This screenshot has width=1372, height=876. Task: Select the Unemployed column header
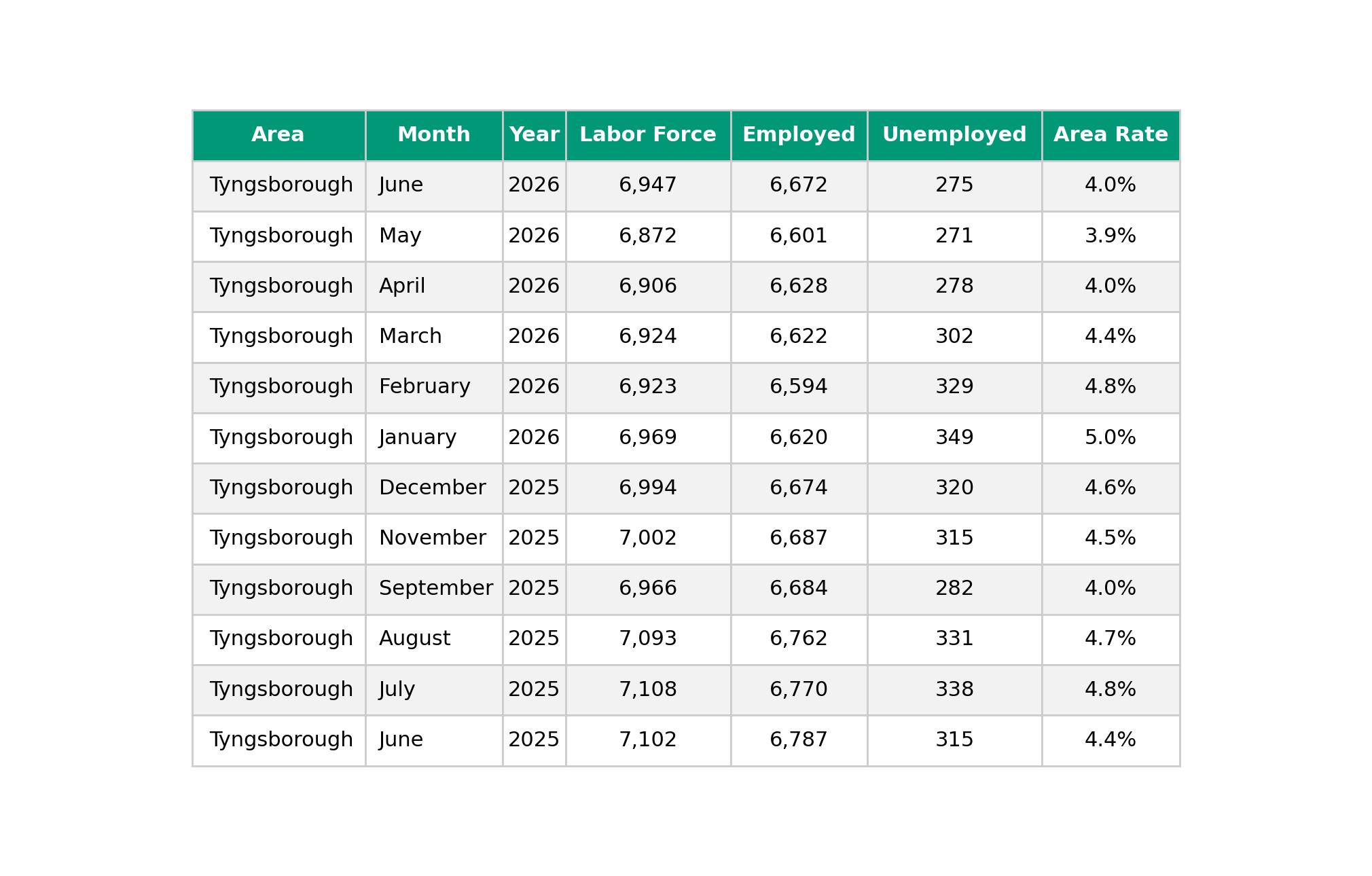pos(954,135)
